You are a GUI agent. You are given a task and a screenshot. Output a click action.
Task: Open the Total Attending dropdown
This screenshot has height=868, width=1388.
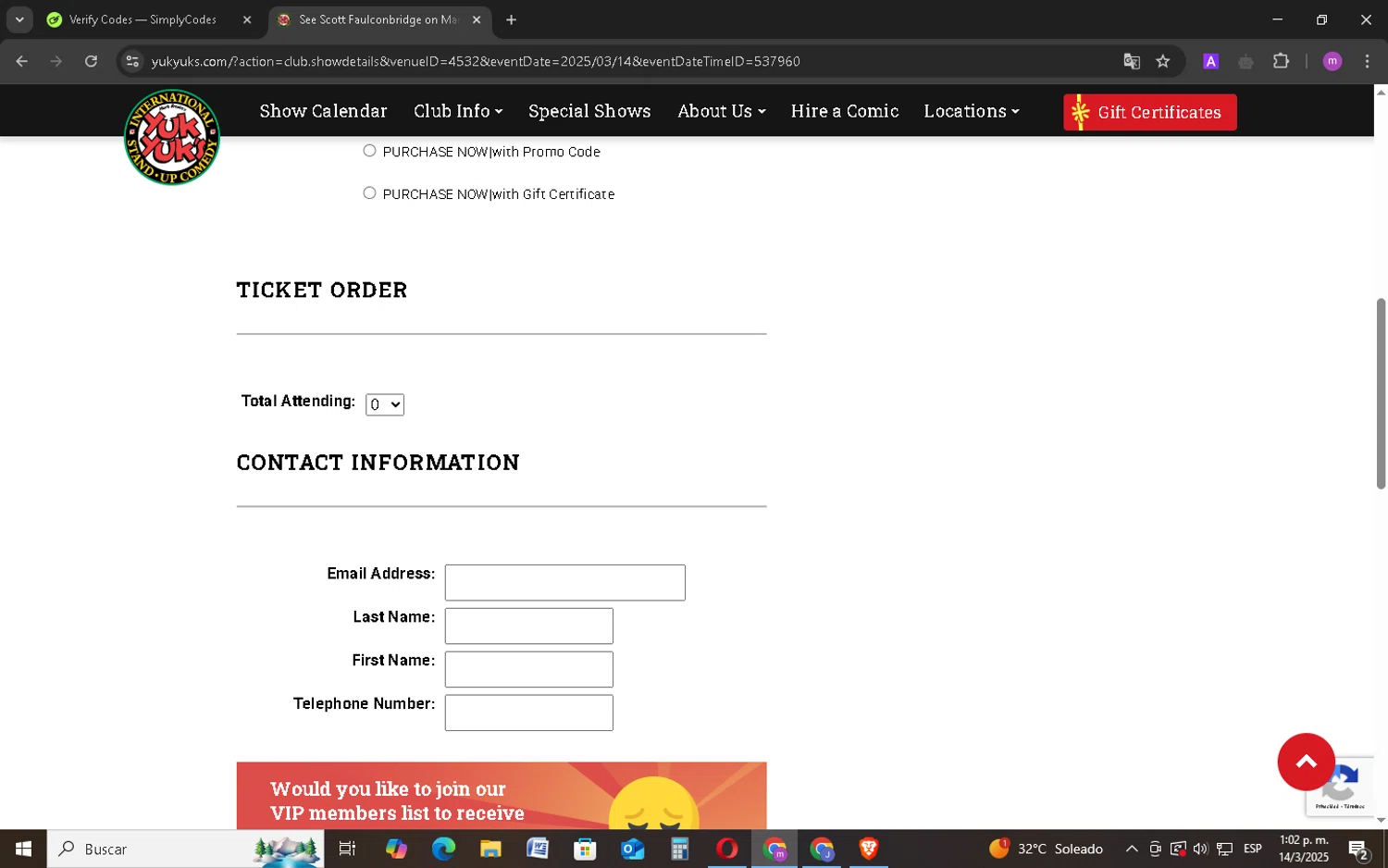coord(385,404)
